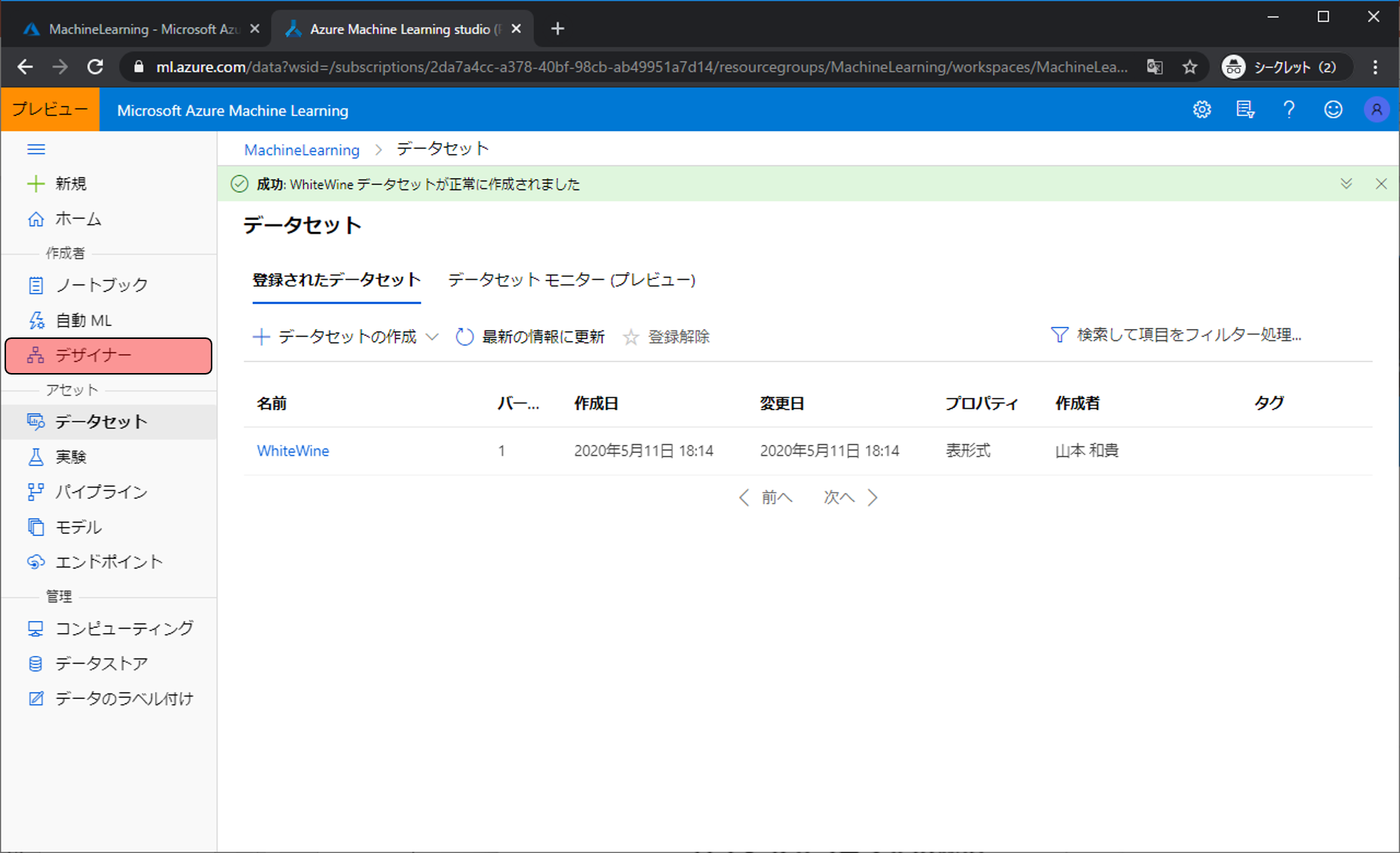1400x853 pixels.
Task: Toggle the hamburger sidebar menu
Action: pyautogui.click(x=36, y=149)
